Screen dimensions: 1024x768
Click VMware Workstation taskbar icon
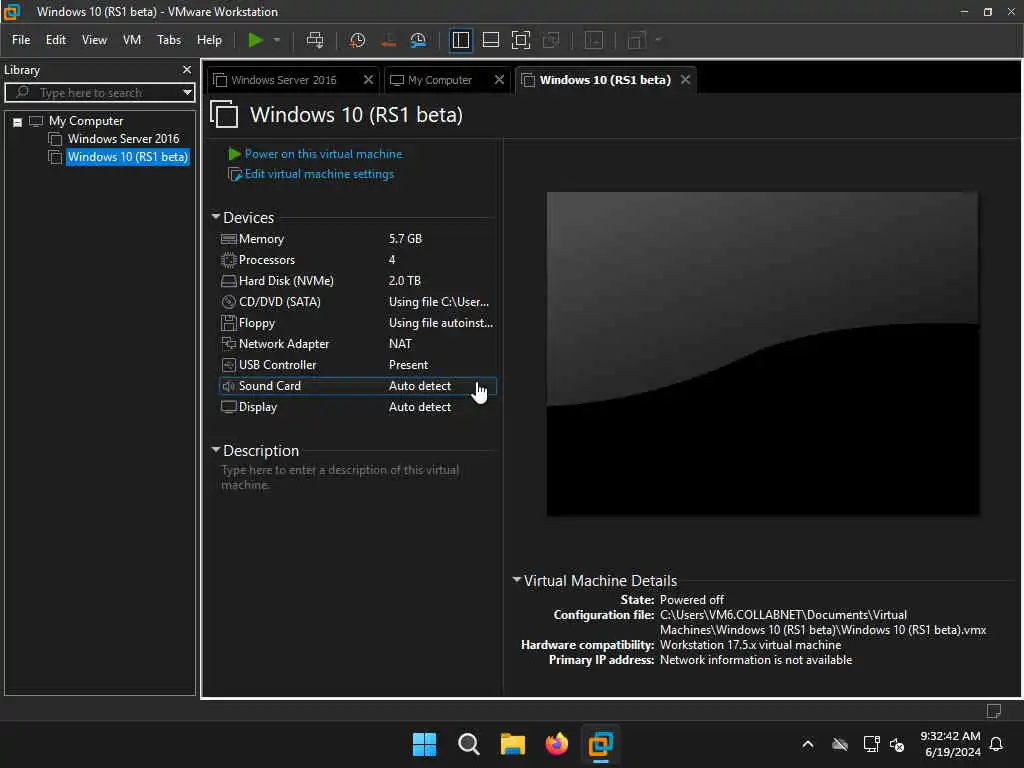pyautogui.click(x=600, y=744)
